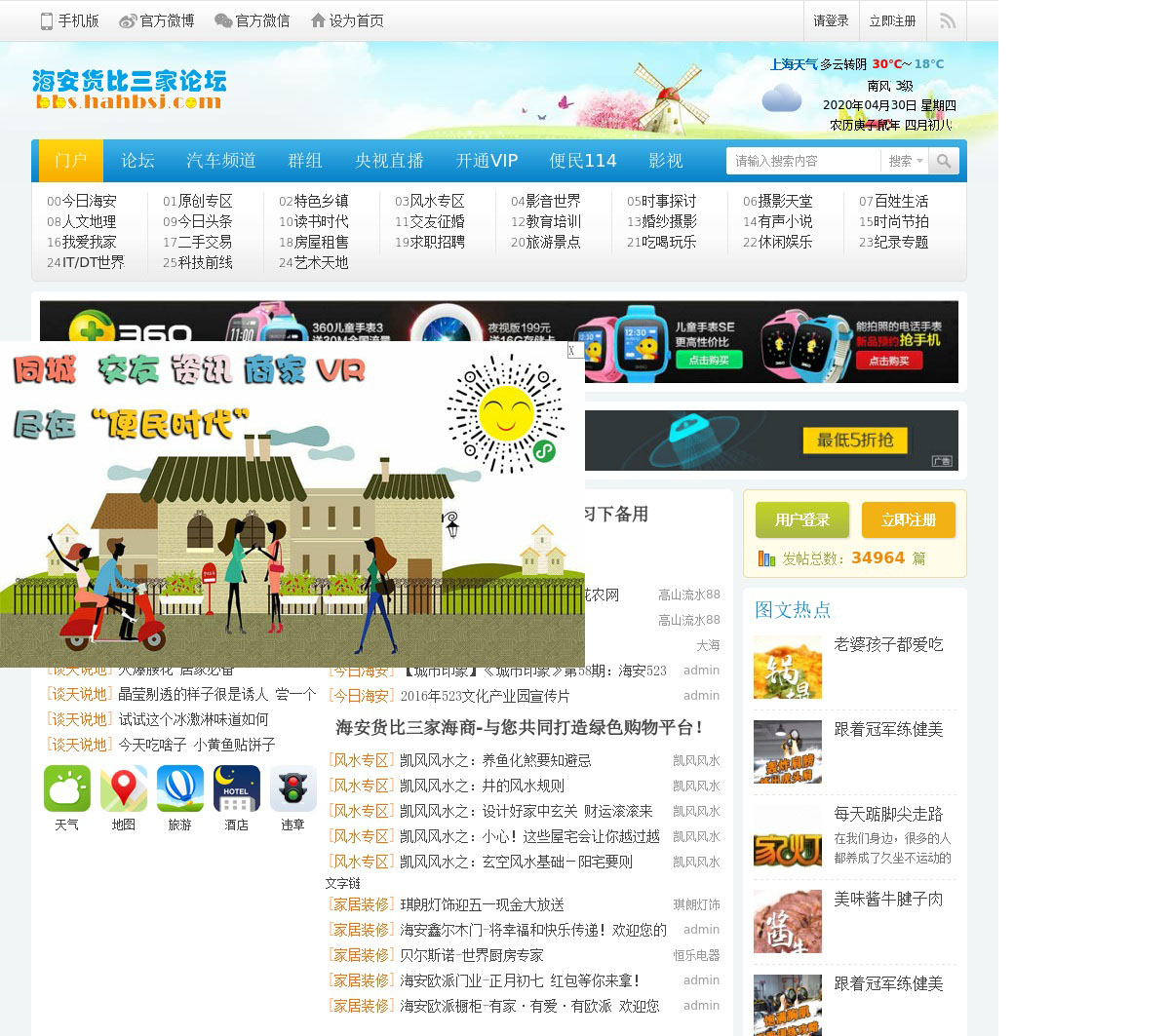Click the search input field
Viewport: 1170px width, 1036px height.
801,161
